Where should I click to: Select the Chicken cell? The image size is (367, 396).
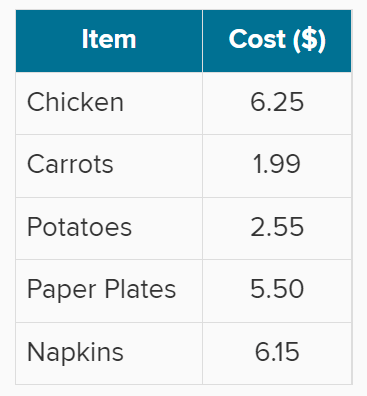click(x=109, y=103)
